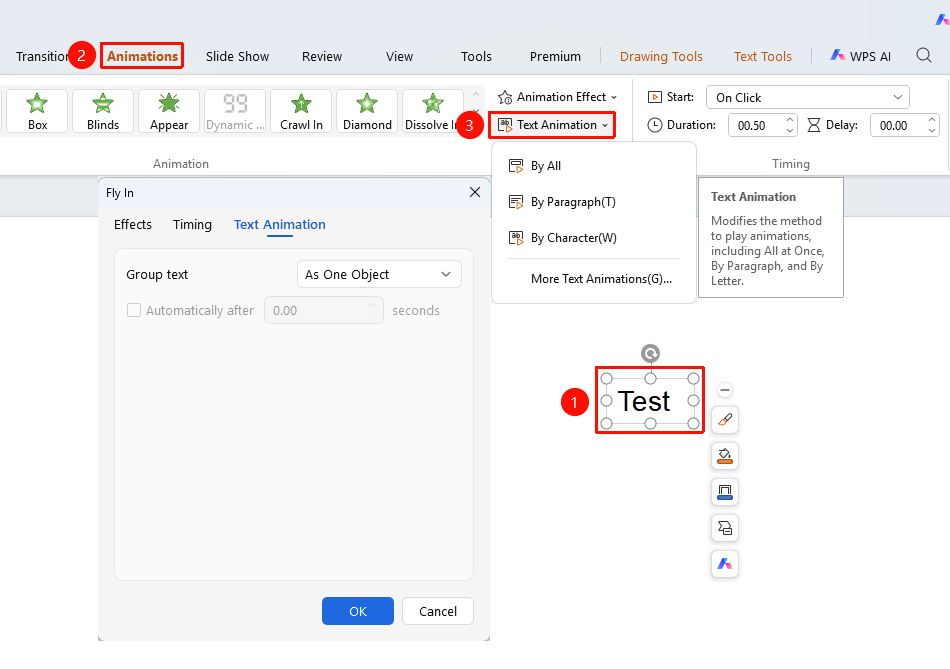The image size is (950, 669).
Task: Open the shape outline floating tool
Action: [x=725, y=491]
